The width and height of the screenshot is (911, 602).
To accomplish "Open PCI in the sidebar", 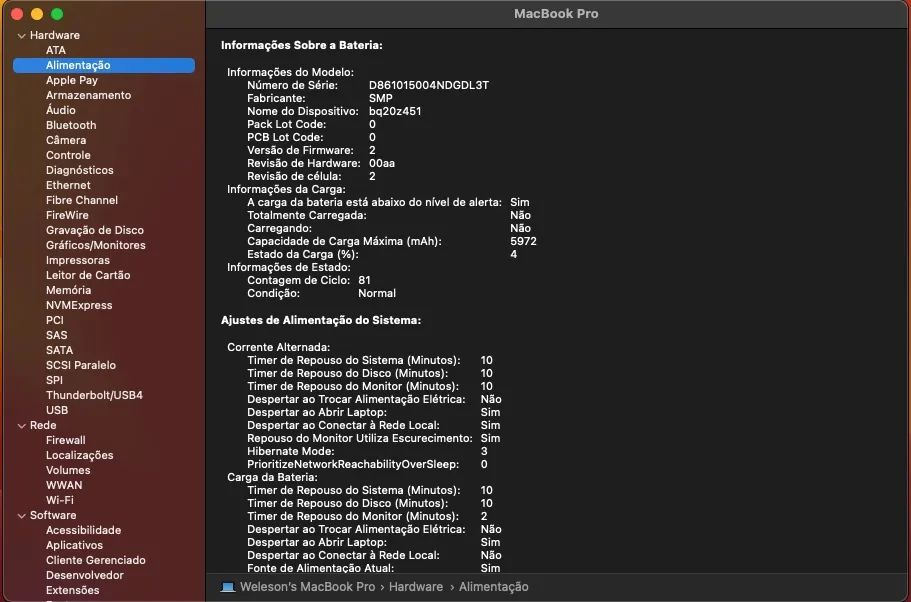I will pos(55,320).
